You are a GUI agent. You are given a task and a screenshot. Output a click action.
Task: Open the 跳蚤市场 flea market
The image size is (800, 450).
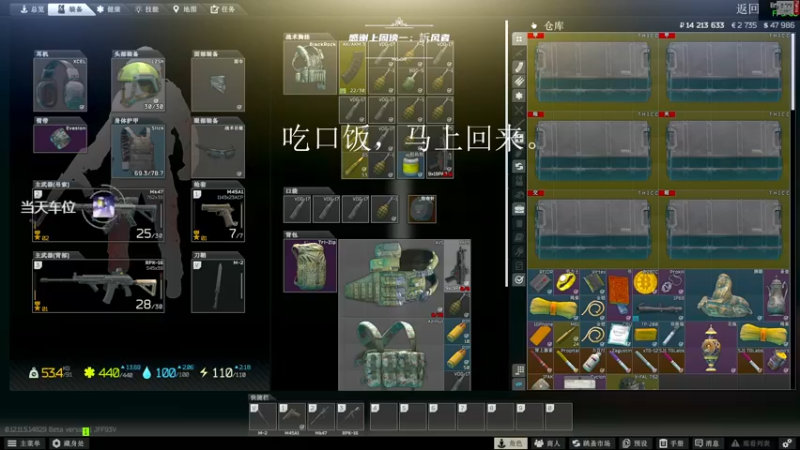[x=591, y=443]
